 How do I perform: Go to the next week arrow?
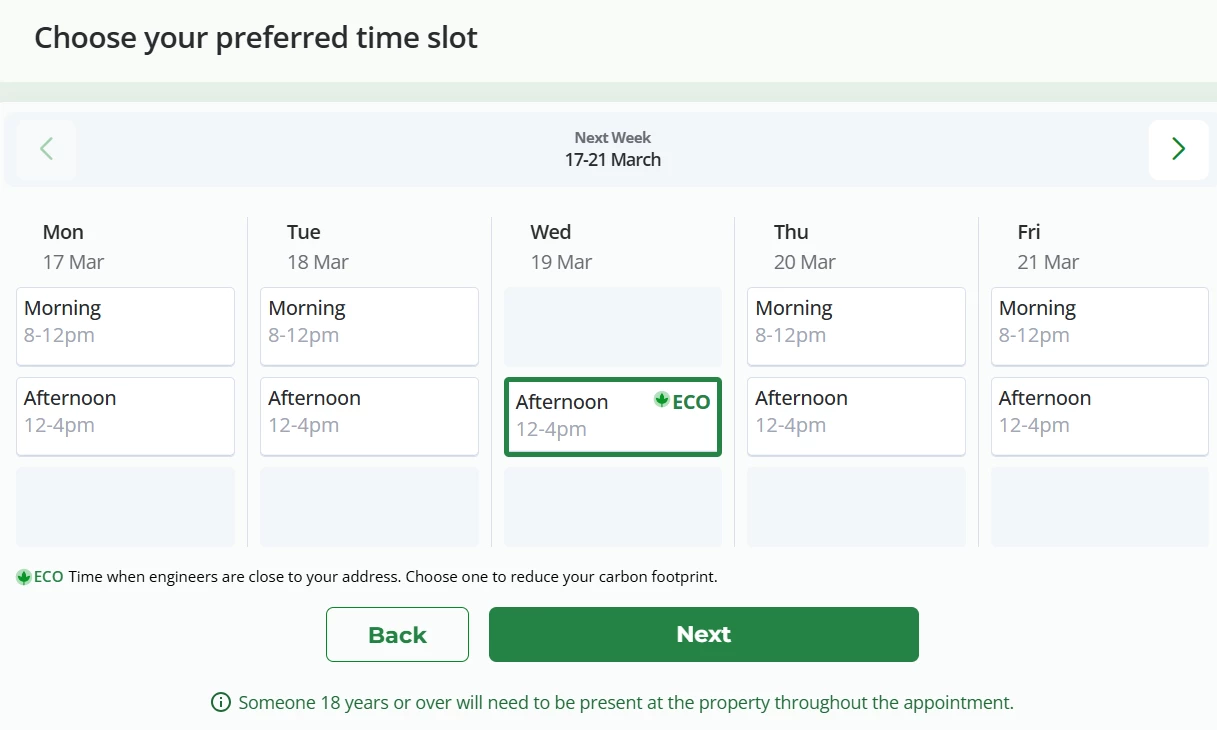tap(1178, 150)
